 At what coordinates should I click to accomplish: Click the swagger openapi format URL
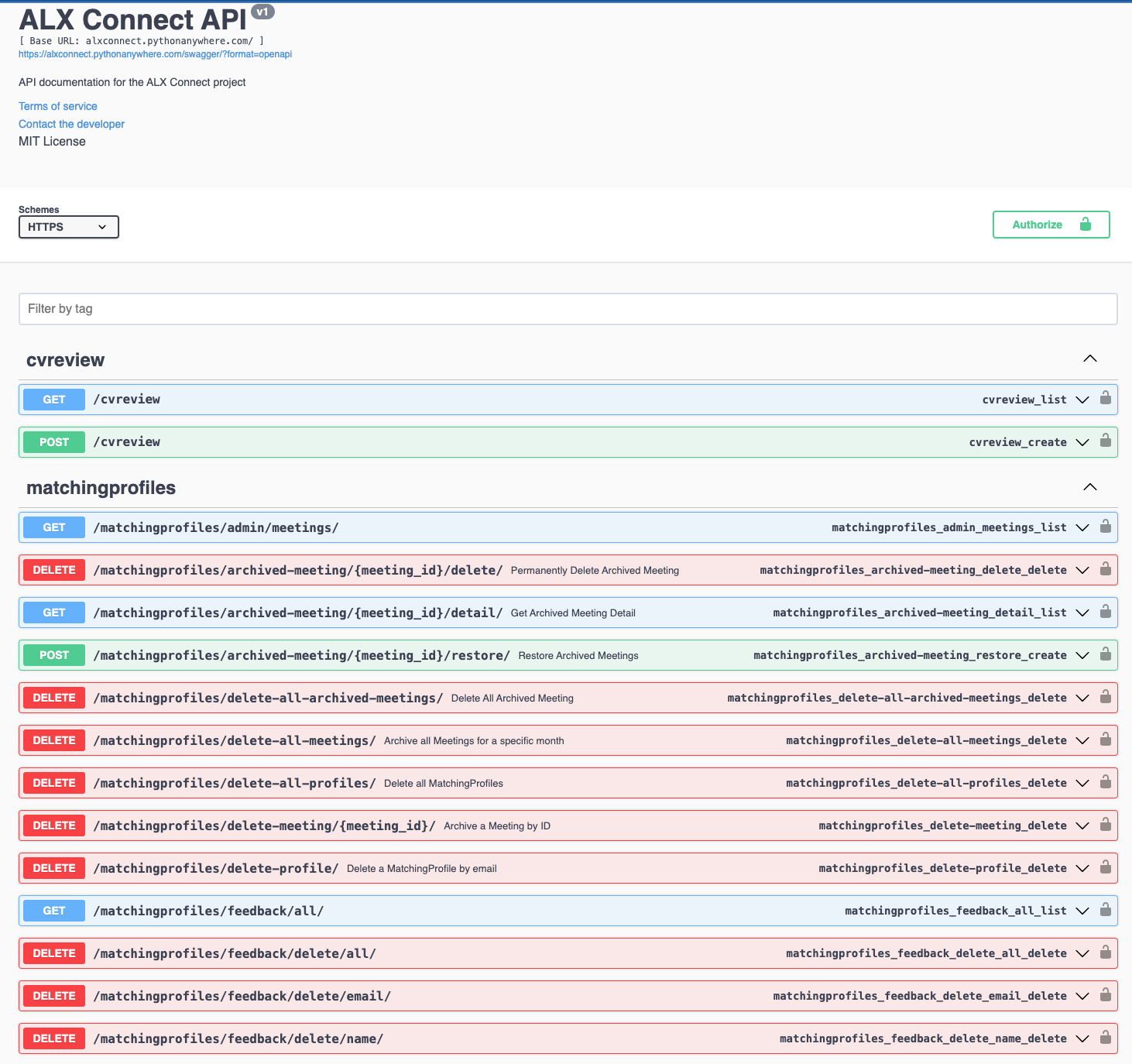pyautogui.click(x=155, y=54)
